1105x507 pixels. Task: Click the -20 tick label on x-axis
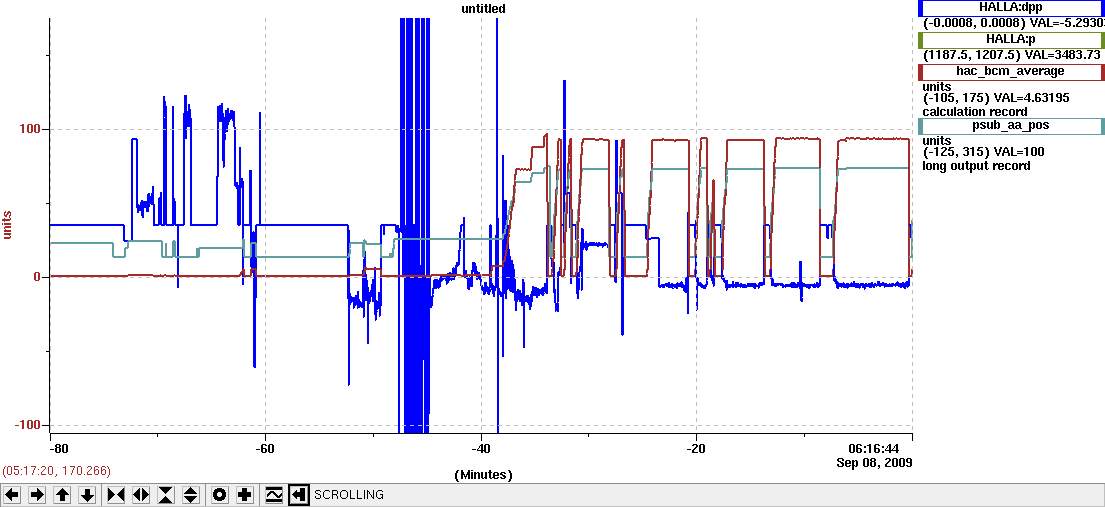pos(696,449)
